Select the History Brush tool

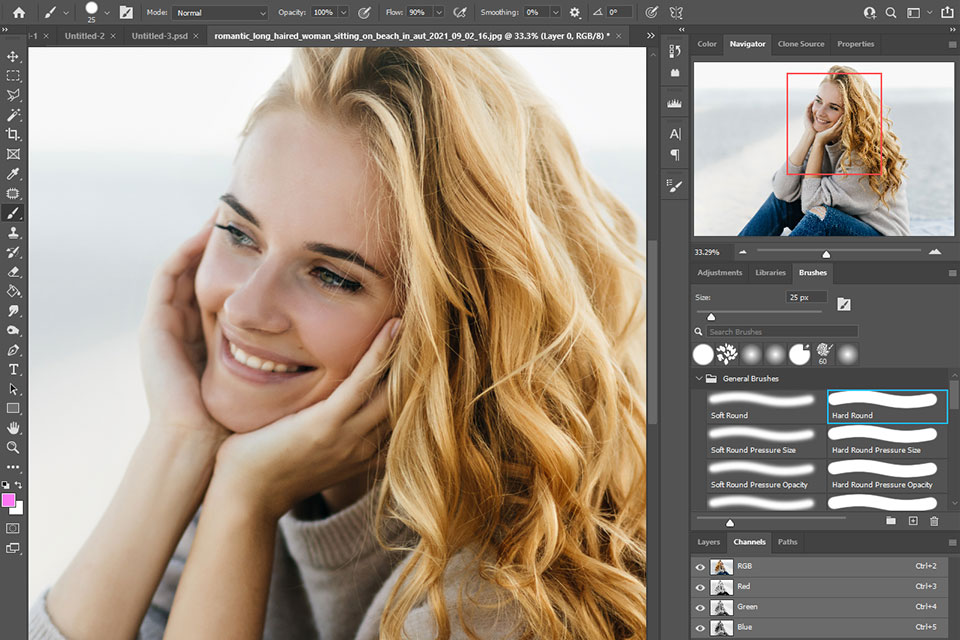(x=13, y=252)
